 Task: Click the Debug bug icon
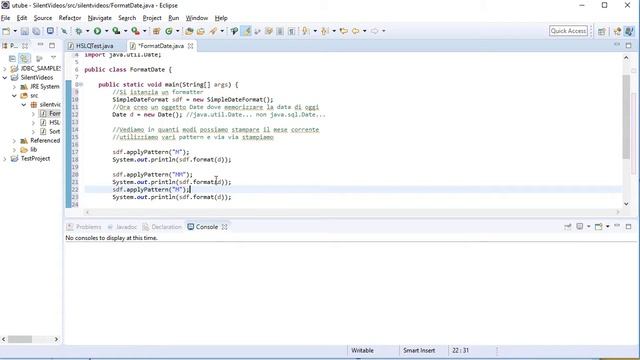(79, 31)
